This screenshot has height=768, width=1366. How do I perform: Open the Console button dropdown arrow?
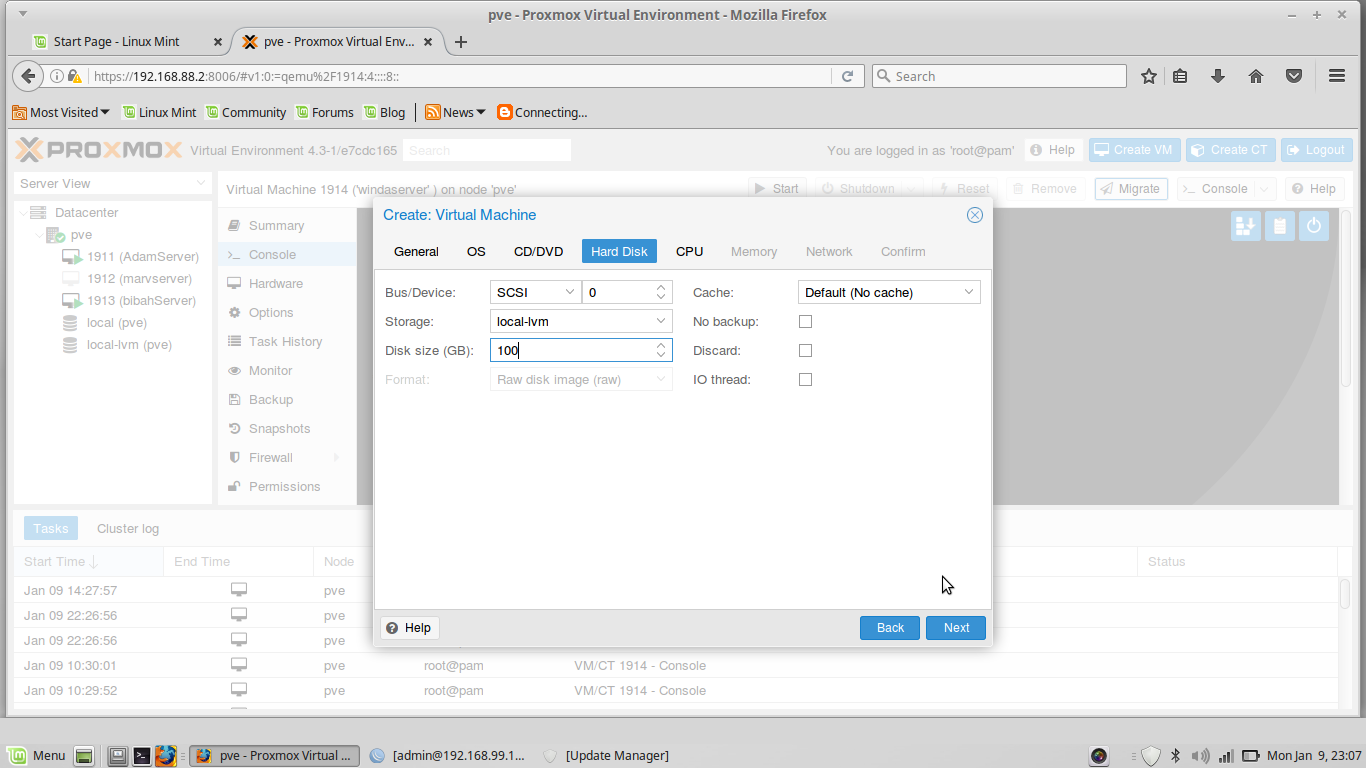[1265, 189]
